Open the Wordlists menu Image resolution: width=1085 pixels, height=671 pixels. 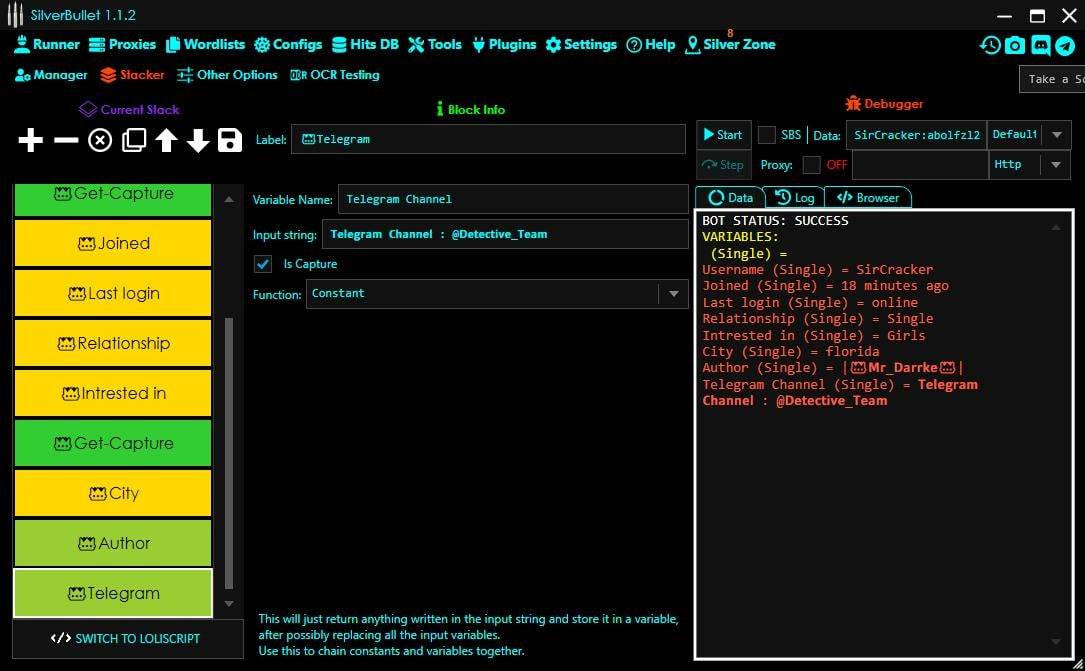(x=206, y=45)
